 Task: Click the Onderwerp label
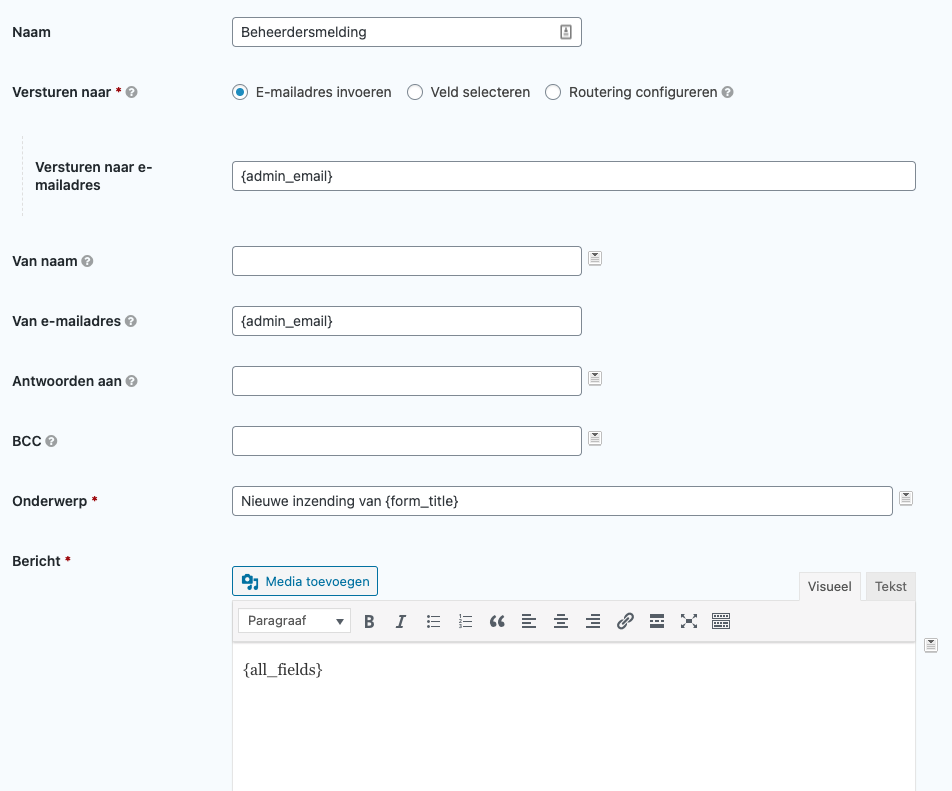tap(50, 501)
